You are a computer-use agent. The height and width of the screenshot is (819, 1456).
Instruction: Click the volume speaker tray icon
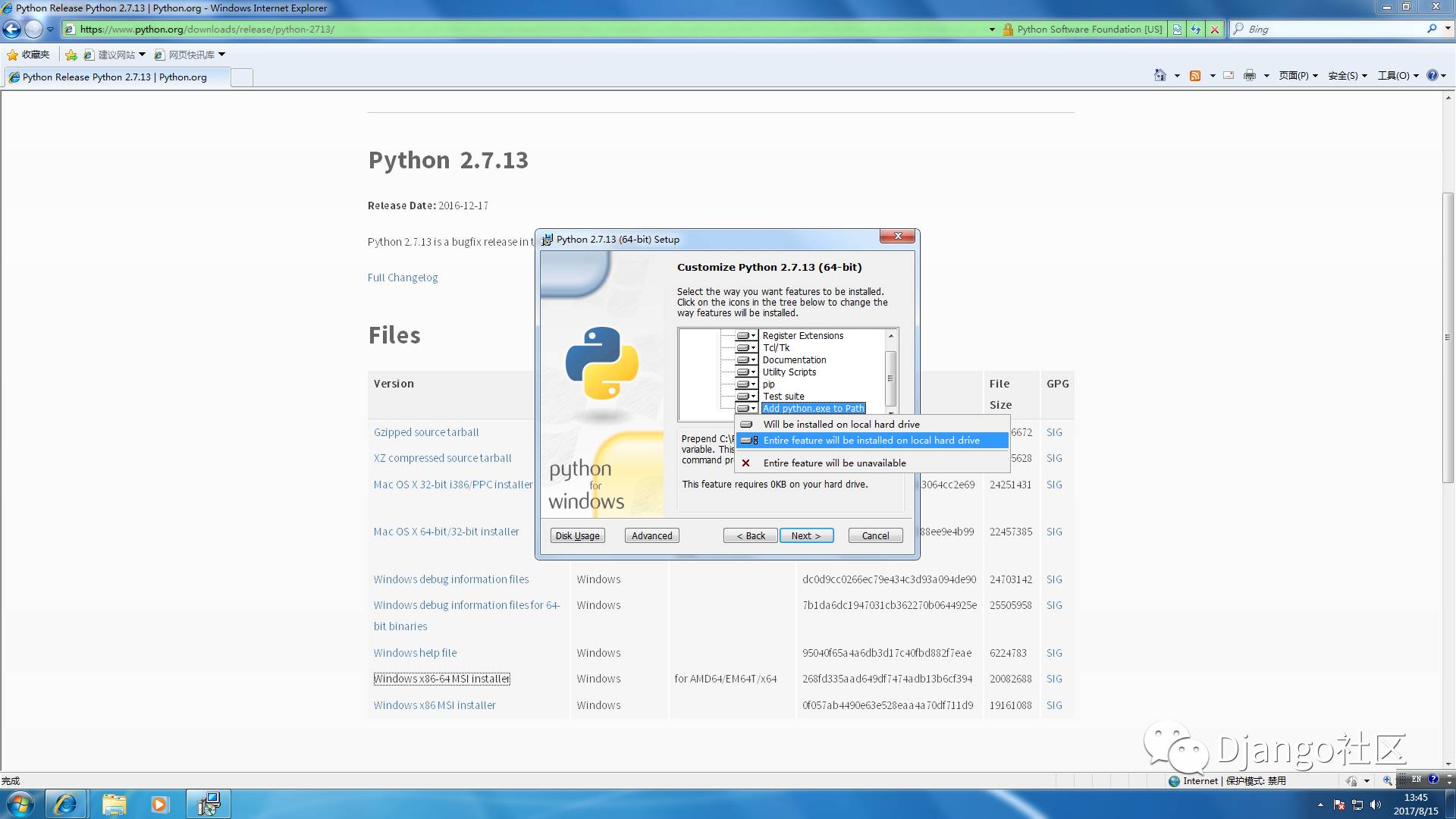pos(1376,805)
